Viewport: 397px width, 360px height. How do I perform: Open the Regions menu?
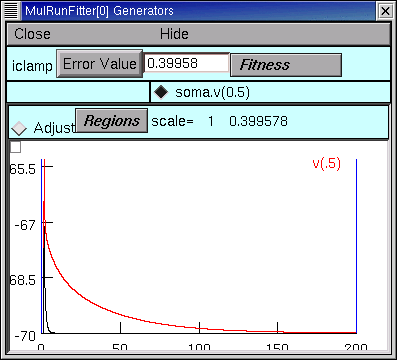112,121
